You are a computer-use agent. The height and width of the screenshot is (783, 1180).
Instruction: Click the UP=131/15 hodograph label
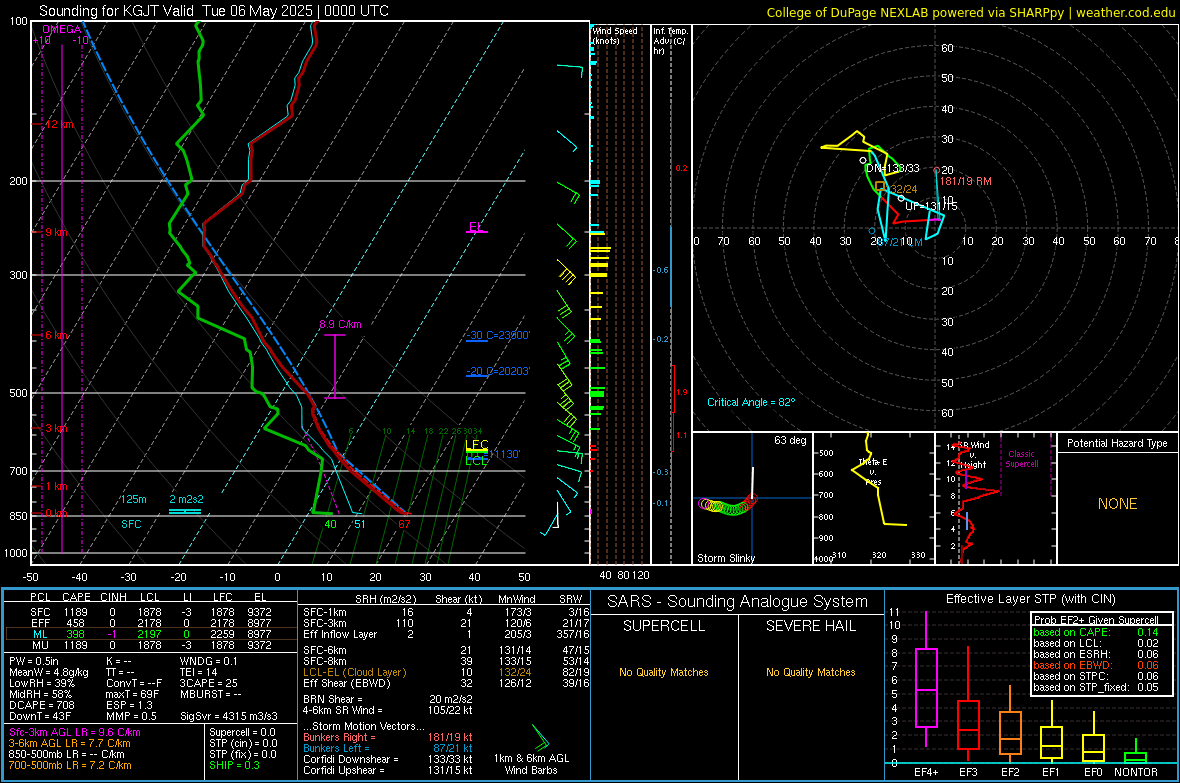tap(931, 206)
